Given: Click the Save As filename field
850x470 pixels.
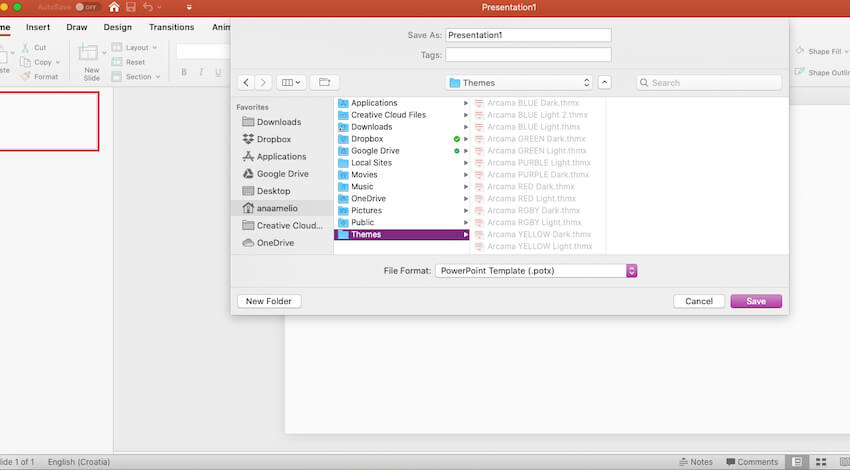Looking at the screenshot, I should coord(528,35).
